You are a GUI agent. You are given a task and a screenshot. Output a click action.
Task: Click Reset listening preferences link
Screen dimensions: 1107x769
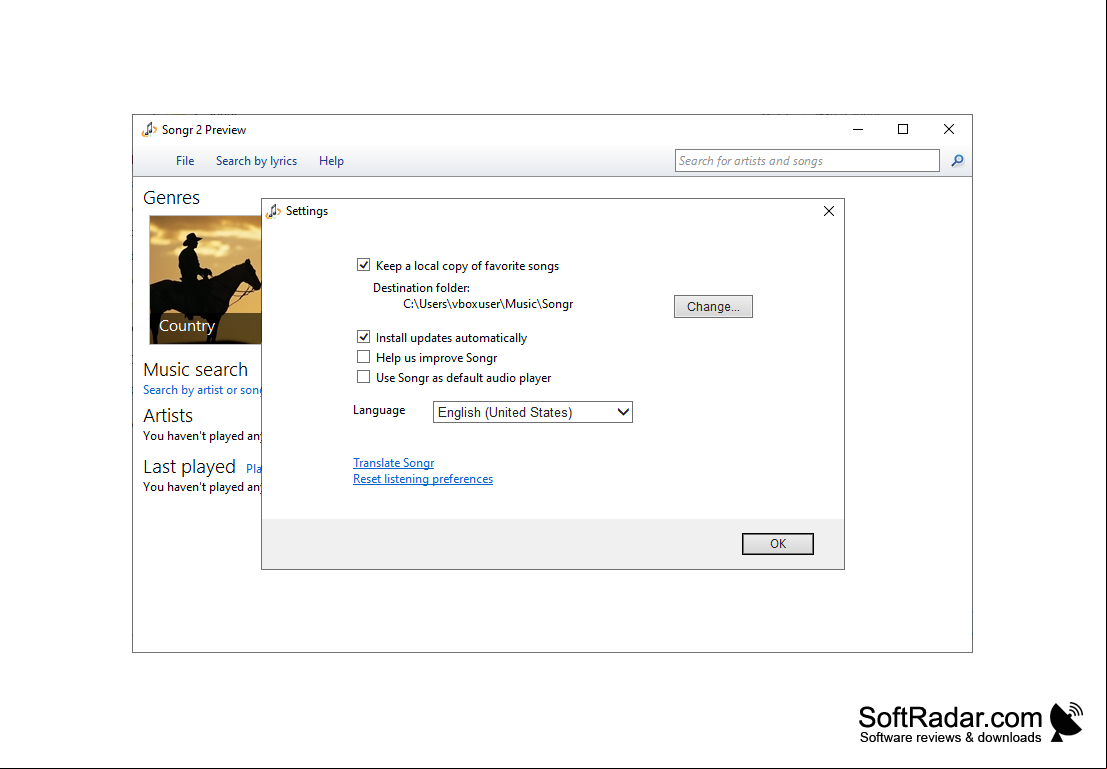point(423,479)
